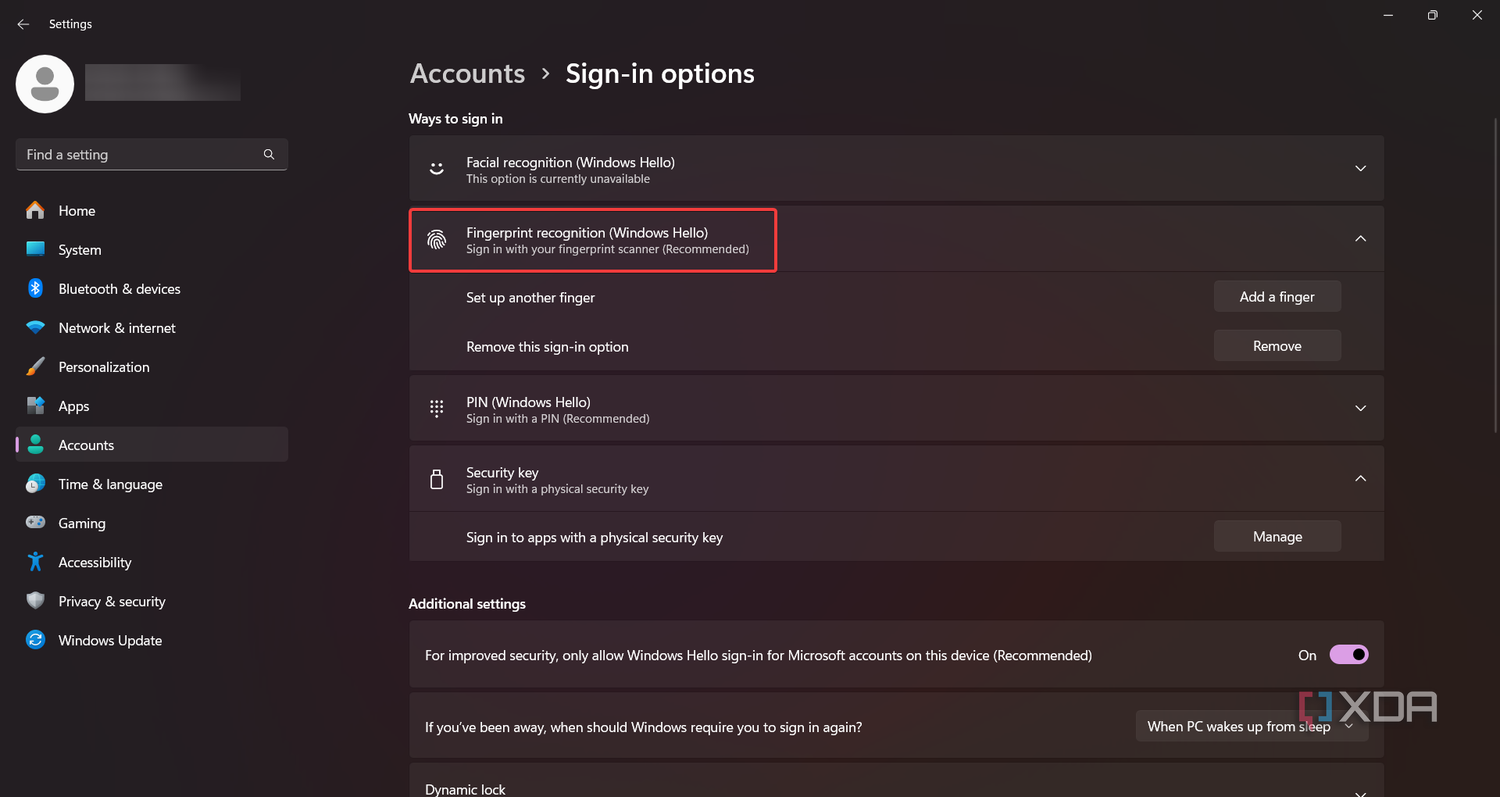Click the 'Time & language' sidebar label

point(110,484)
